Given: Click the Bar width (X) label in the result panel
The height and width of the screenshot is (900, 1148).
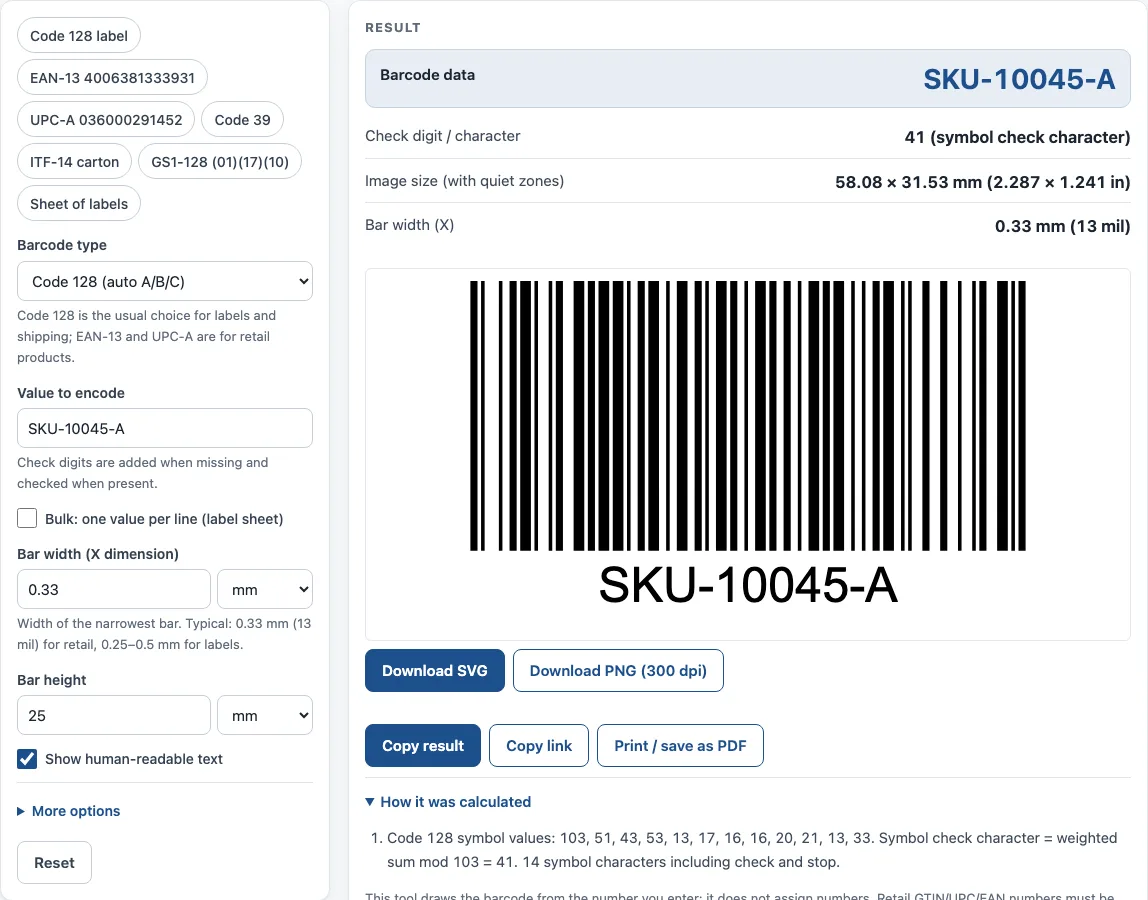Looking at the screenshot, I should [x=409, y=225].
